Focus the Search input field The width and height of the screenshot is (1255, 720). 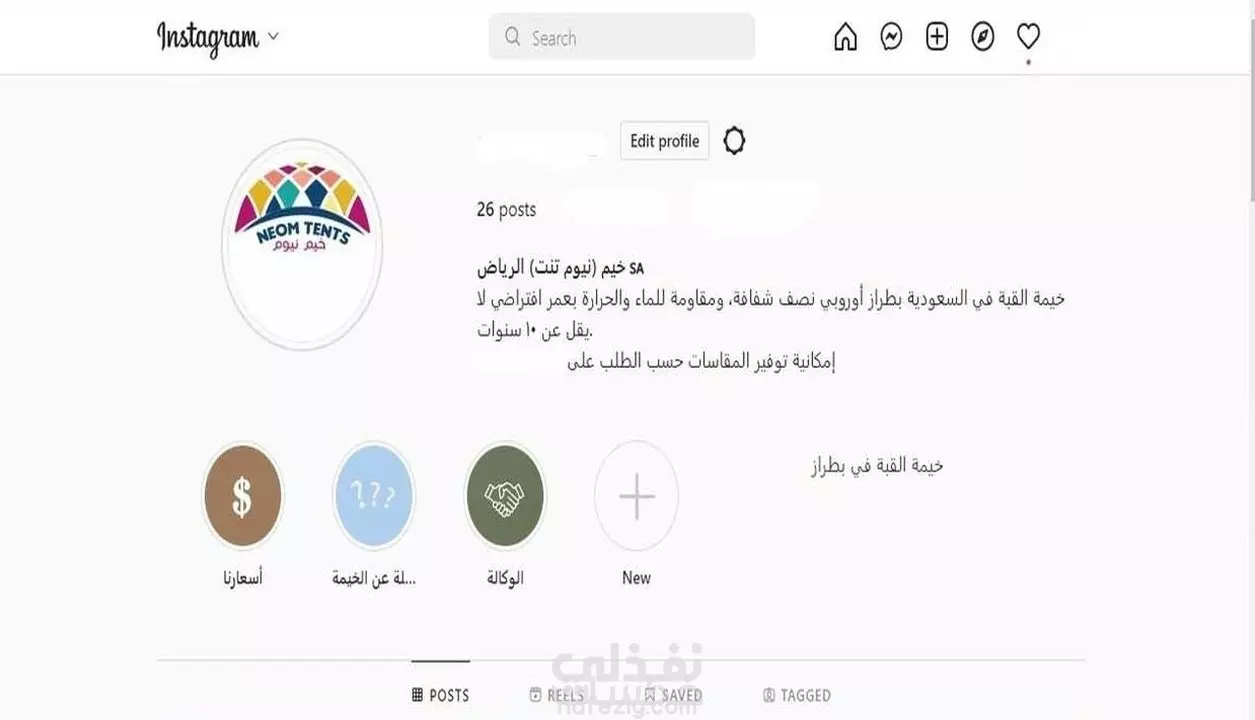pos(622,37)
